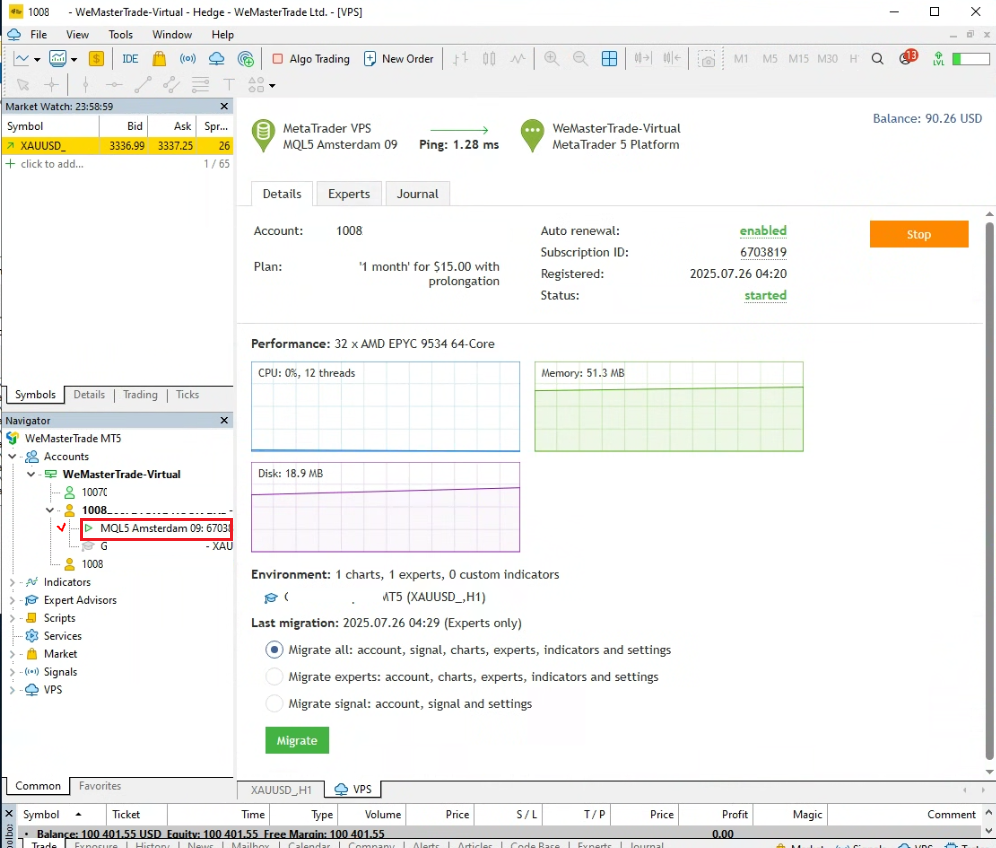996x848 pixels.
Task: Click the tile windows grid icon
Action: coord(609,59)
